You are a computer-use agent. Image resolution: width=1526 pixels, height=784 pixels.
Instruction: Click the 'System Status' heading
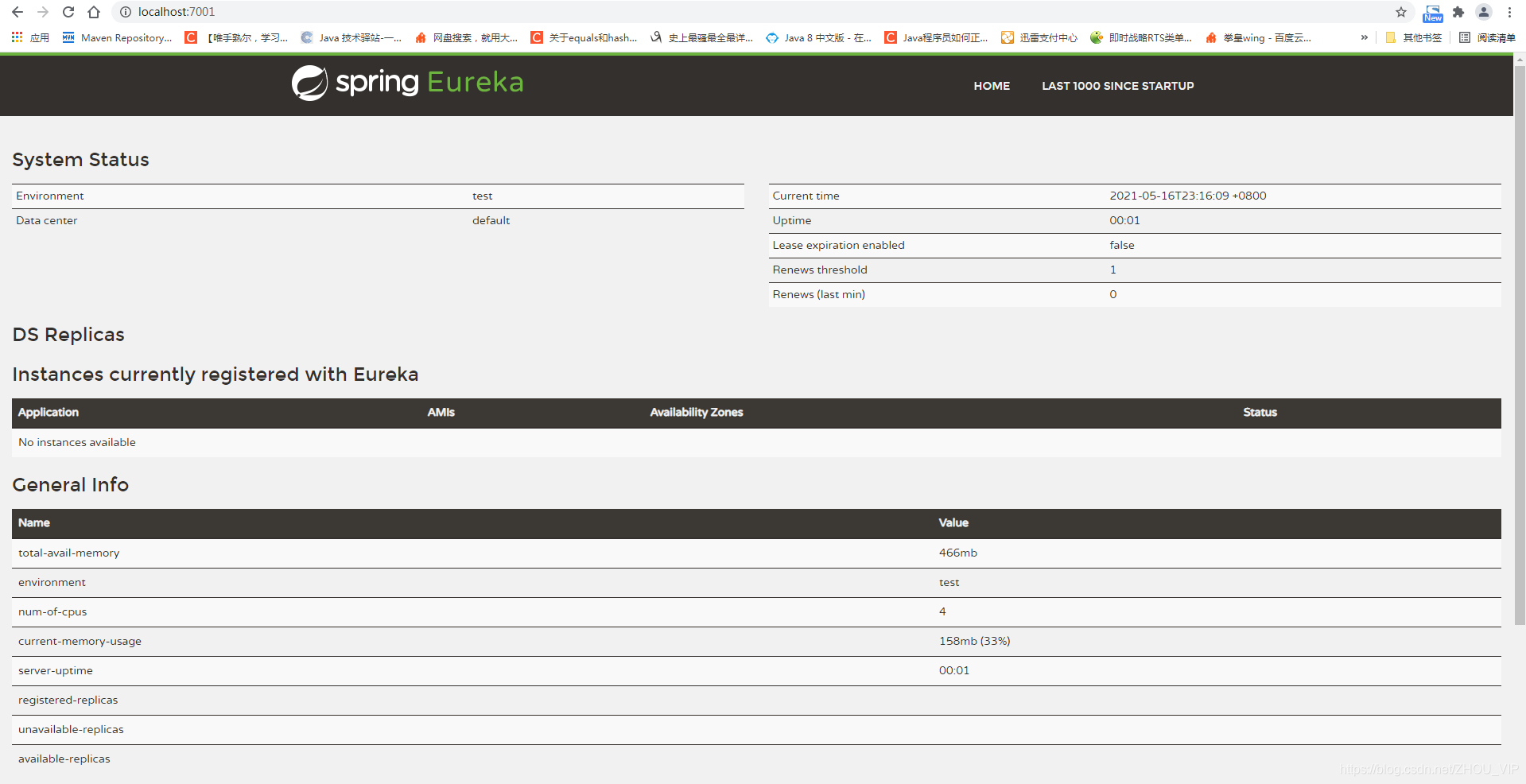pos(80,159)
